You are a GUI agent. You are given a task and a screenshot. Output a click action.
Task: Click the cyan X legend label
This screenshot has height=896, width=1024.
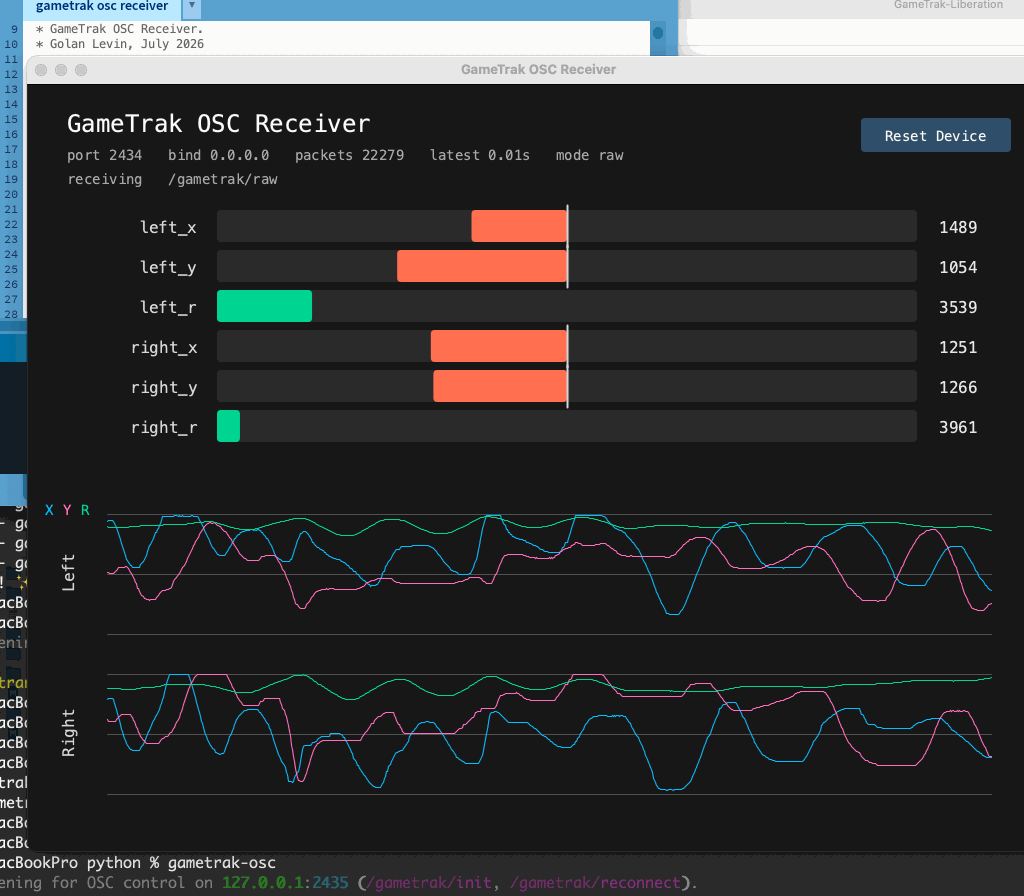(x=49, y=510)
